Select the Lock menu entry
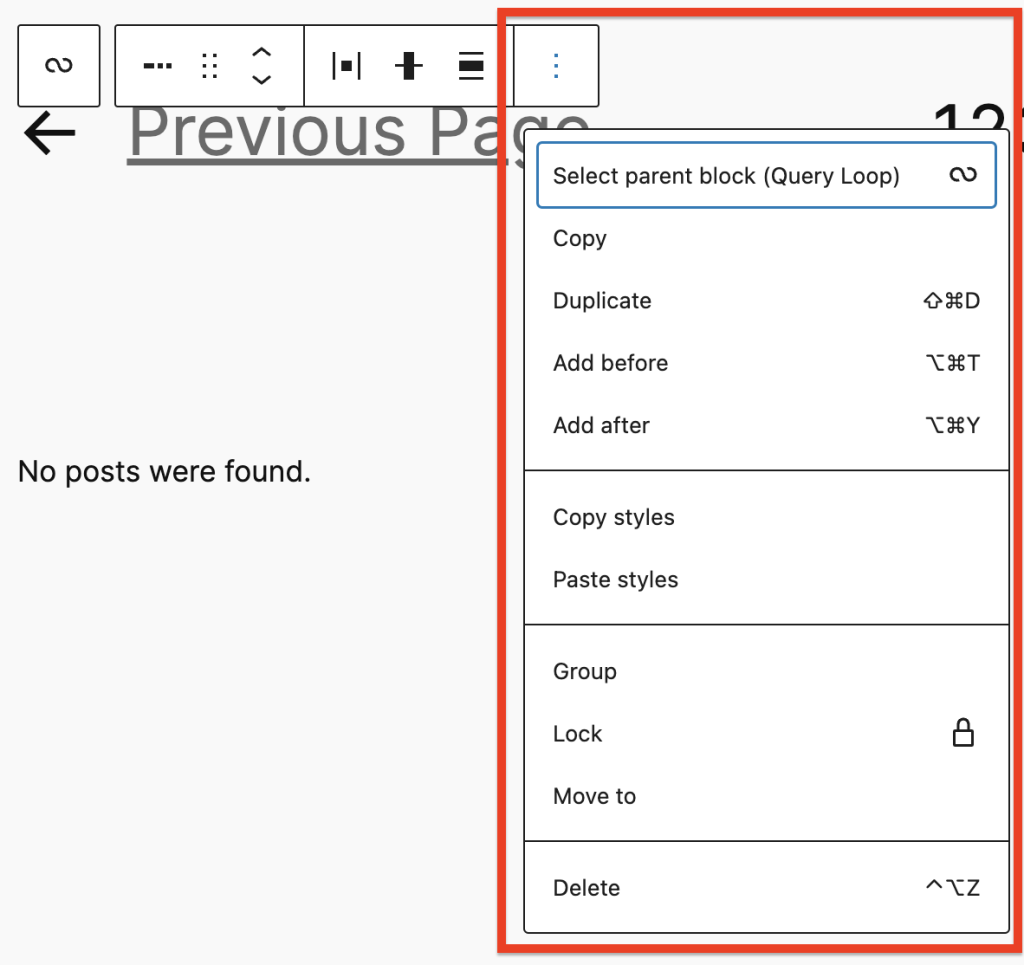Image resolution: width=1024 pixels, height=965 pixels. (x=577, y=733)
